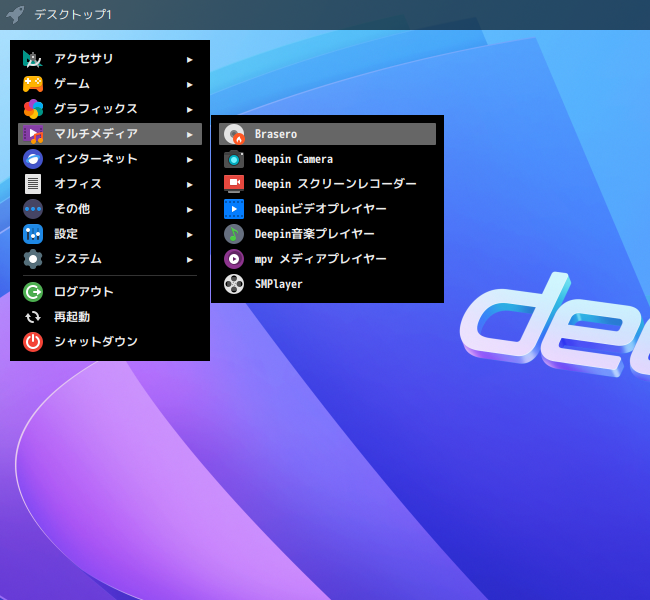Click the マルチメディア submenu arrow

pyautogui.click(x=190, y=135)
